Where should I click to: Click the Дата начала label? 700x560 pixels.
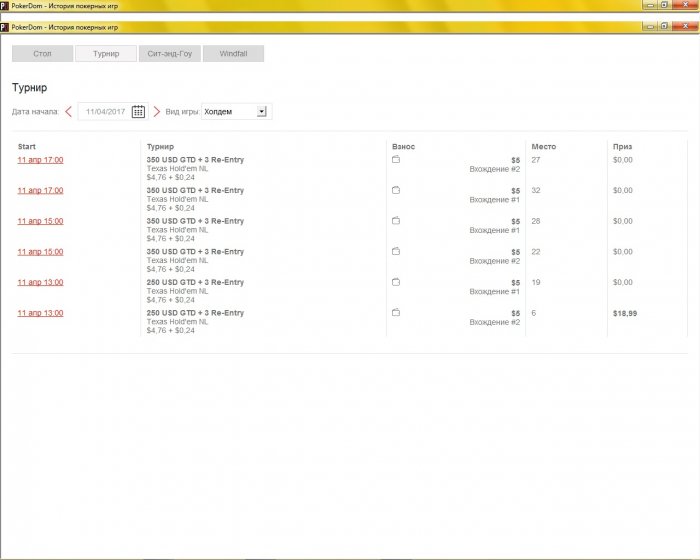35,112
